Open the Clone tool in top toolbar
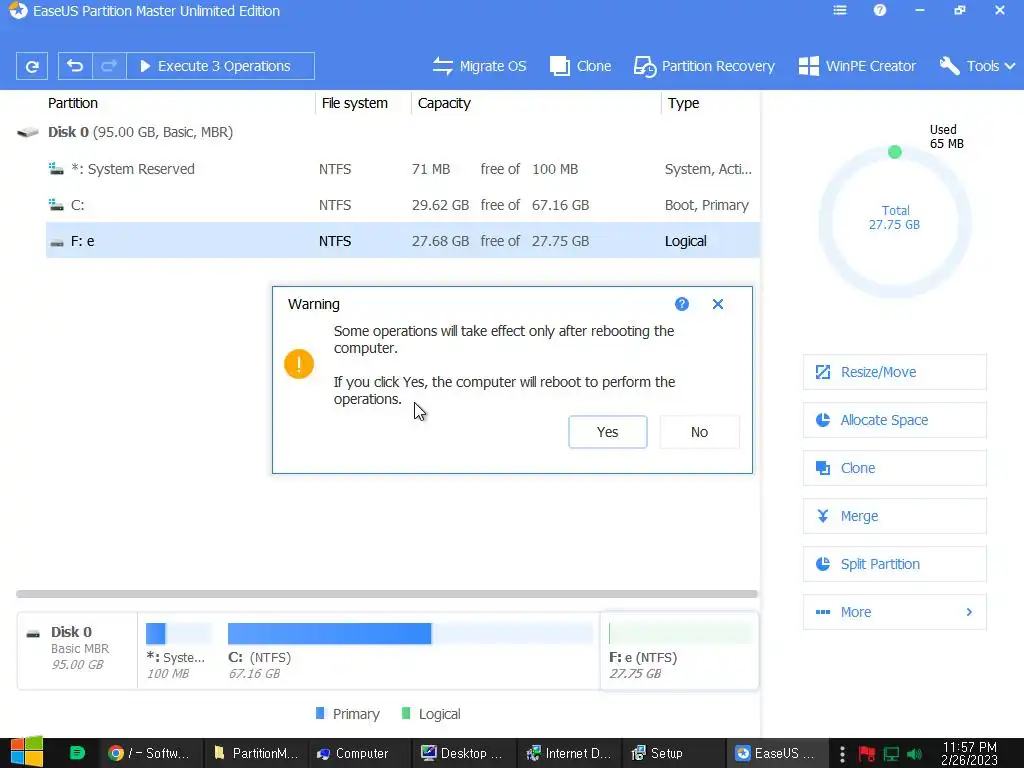 click(x=580, y=66)
